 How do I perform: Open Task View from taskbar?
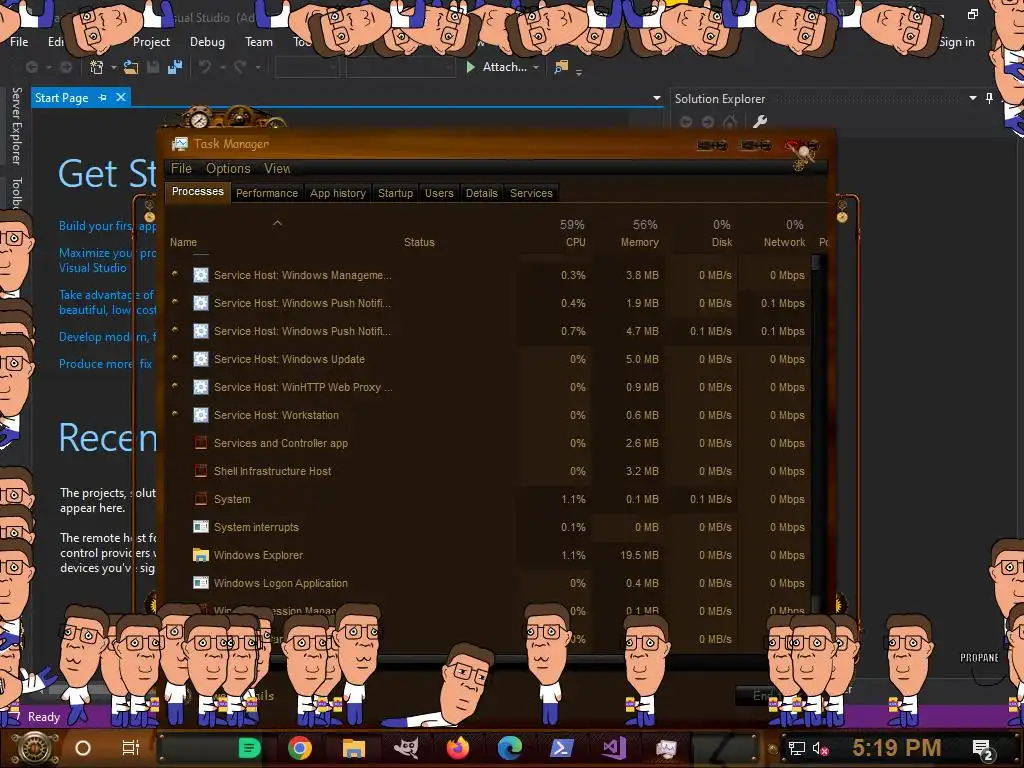(131, 748)
